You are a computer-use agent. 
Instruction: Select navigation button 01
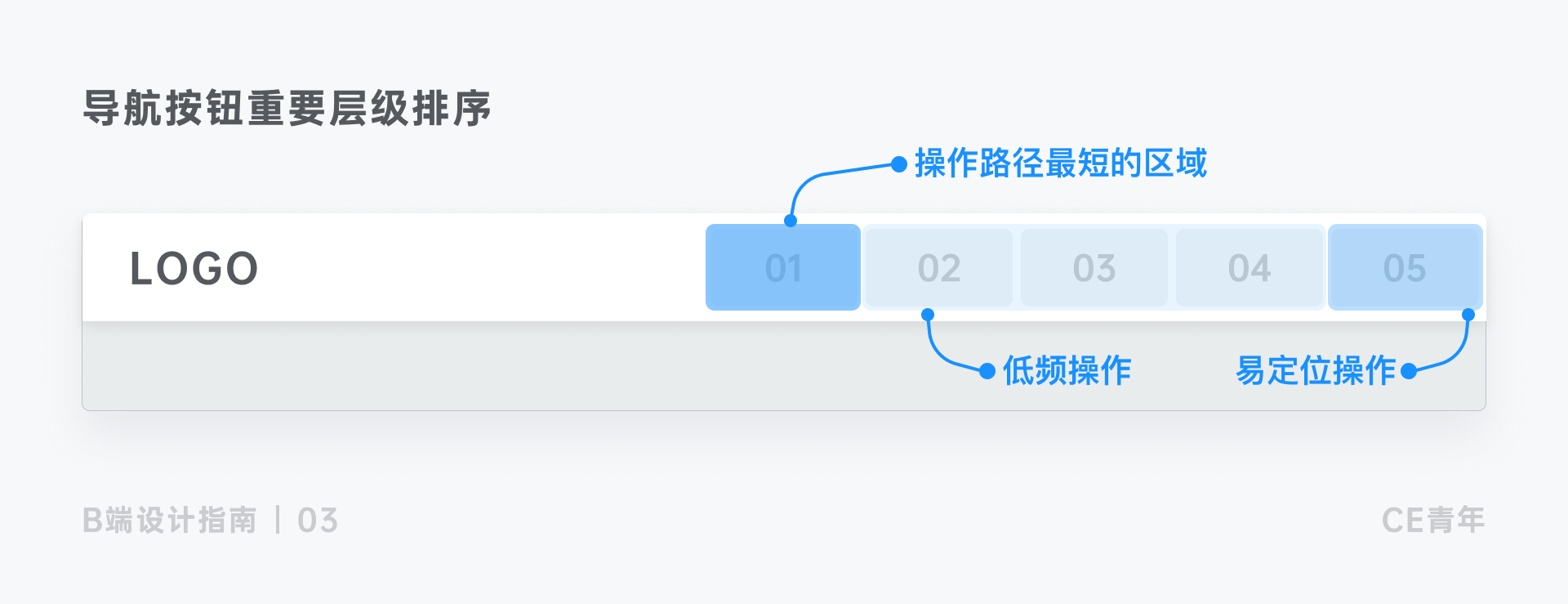(x=783, y=267)
